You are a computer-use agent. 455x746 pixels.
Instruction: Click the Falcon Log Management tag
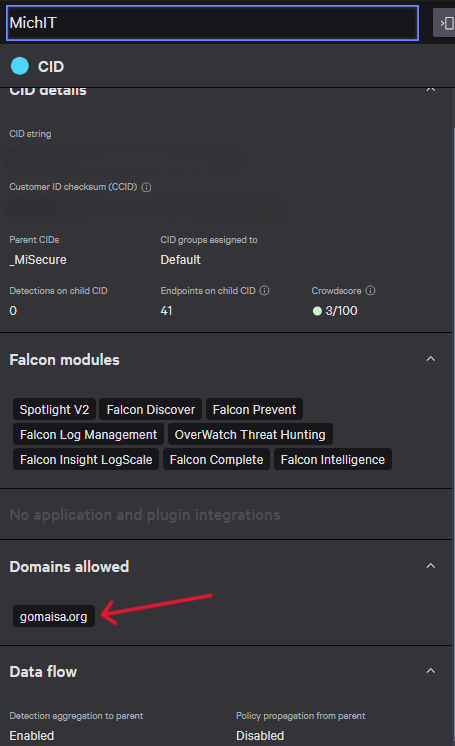coord(88,434)
